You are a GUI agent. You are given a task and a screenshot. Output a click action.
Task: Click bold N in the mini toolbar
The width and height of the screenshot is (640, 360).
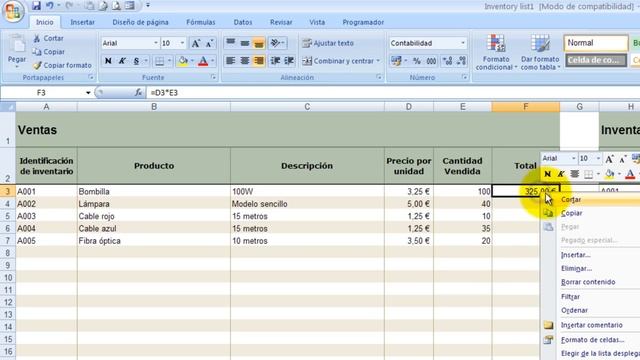coord(547,174)
